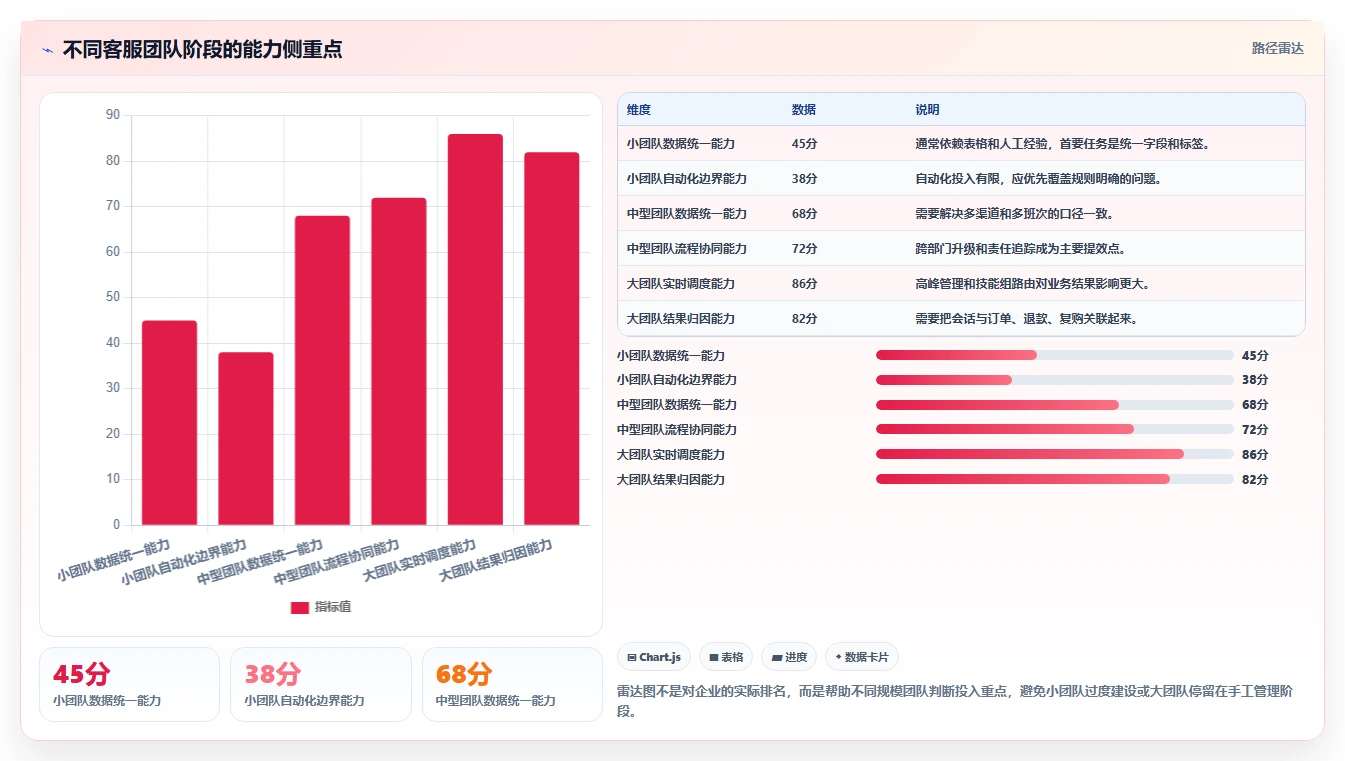This screenshot has width=1345, height=761.
Task: Click the 数据 column header
Action: pos(803,110)
